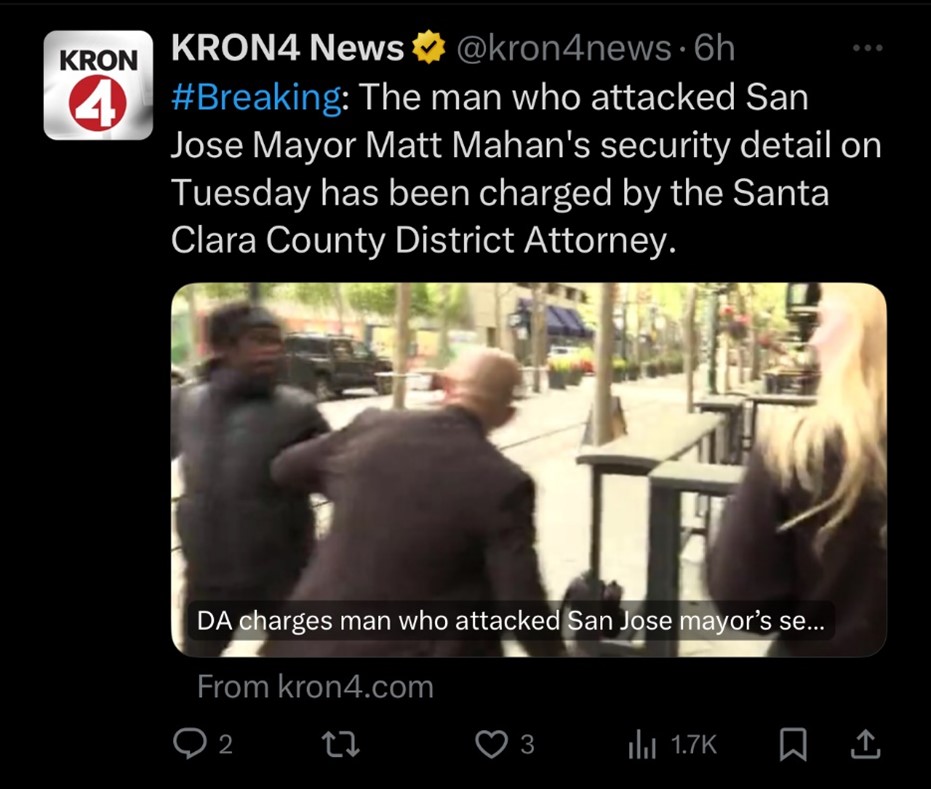Click the KRON 4 profile avatar
This screenshot has height=789, width=931.
(x=99, y=85)
